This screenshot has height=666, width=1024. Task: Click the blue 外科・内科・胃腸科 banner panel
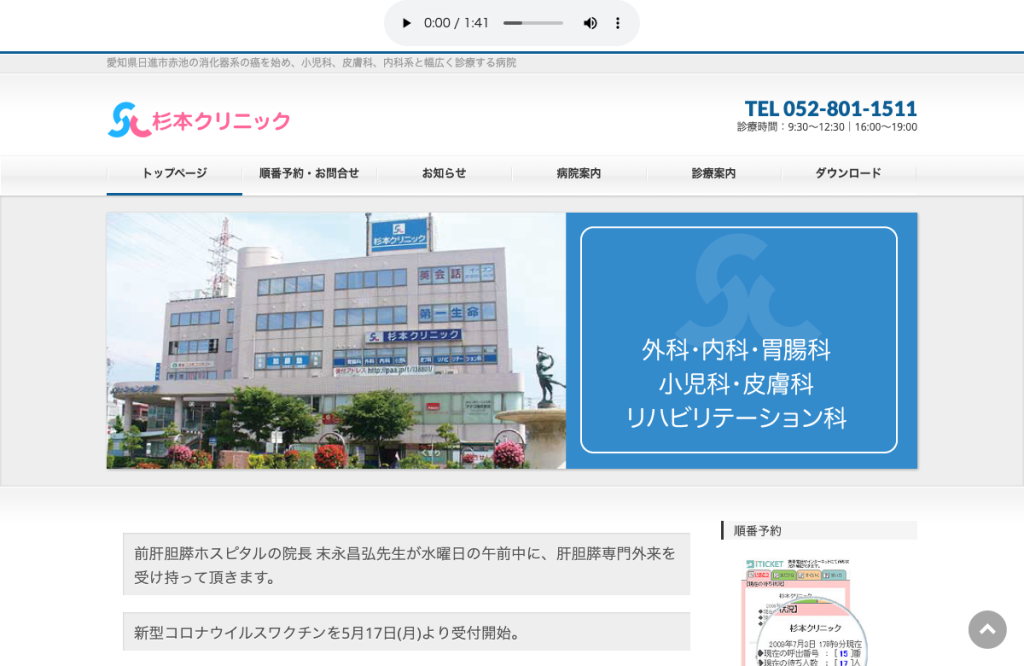point(741,340)
